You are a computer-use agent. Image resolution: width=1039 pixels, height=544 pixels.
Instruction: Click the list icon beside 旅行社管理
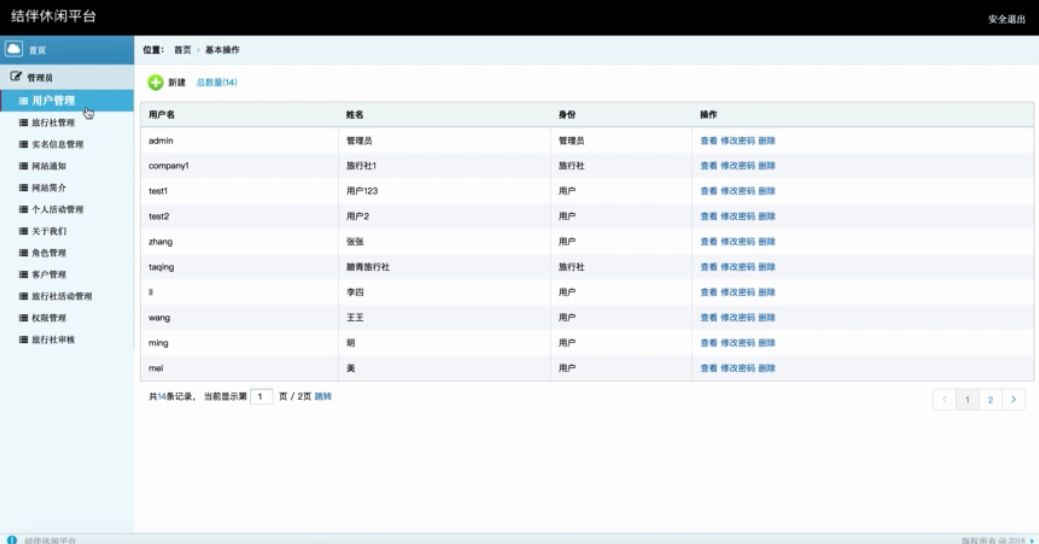[23, 123]
